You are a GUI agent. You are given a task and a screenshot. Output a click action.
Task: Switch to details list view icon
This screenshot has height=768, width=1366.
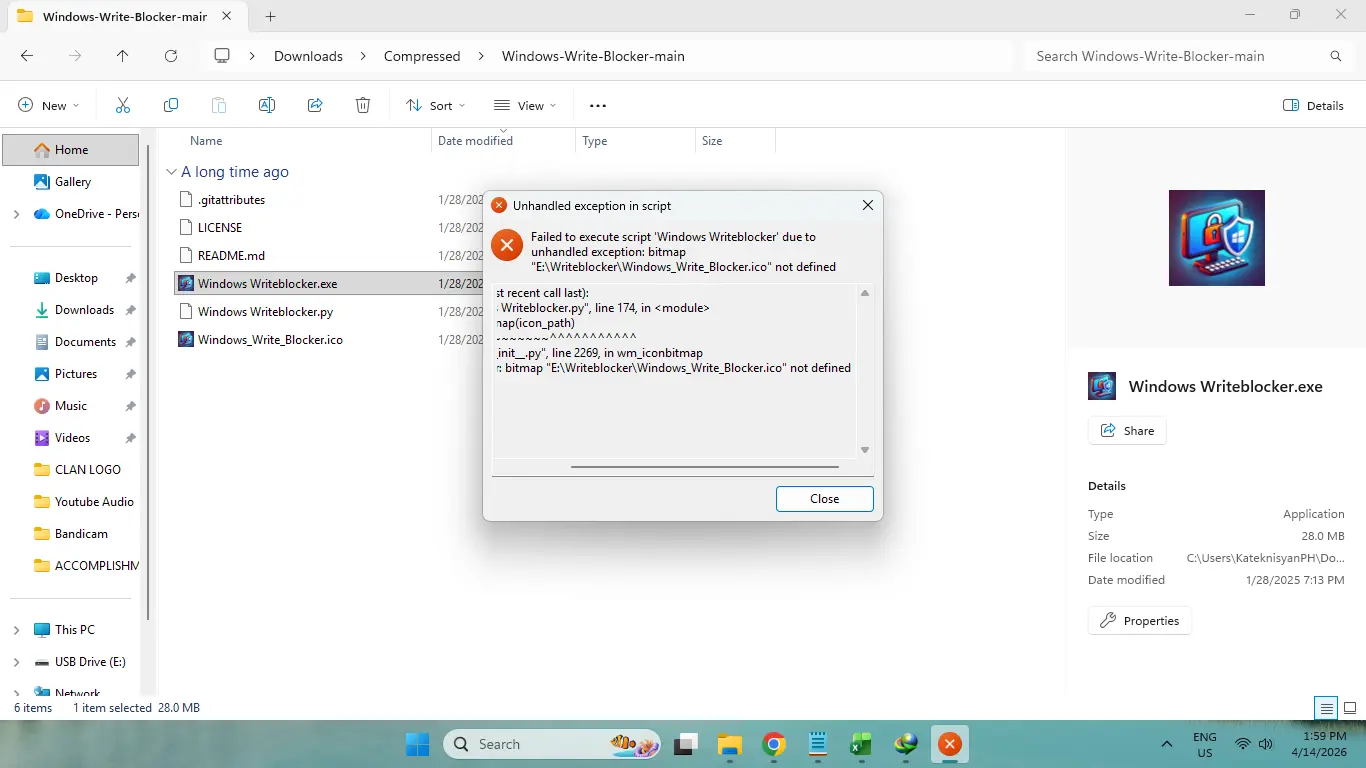point(1327,708)
